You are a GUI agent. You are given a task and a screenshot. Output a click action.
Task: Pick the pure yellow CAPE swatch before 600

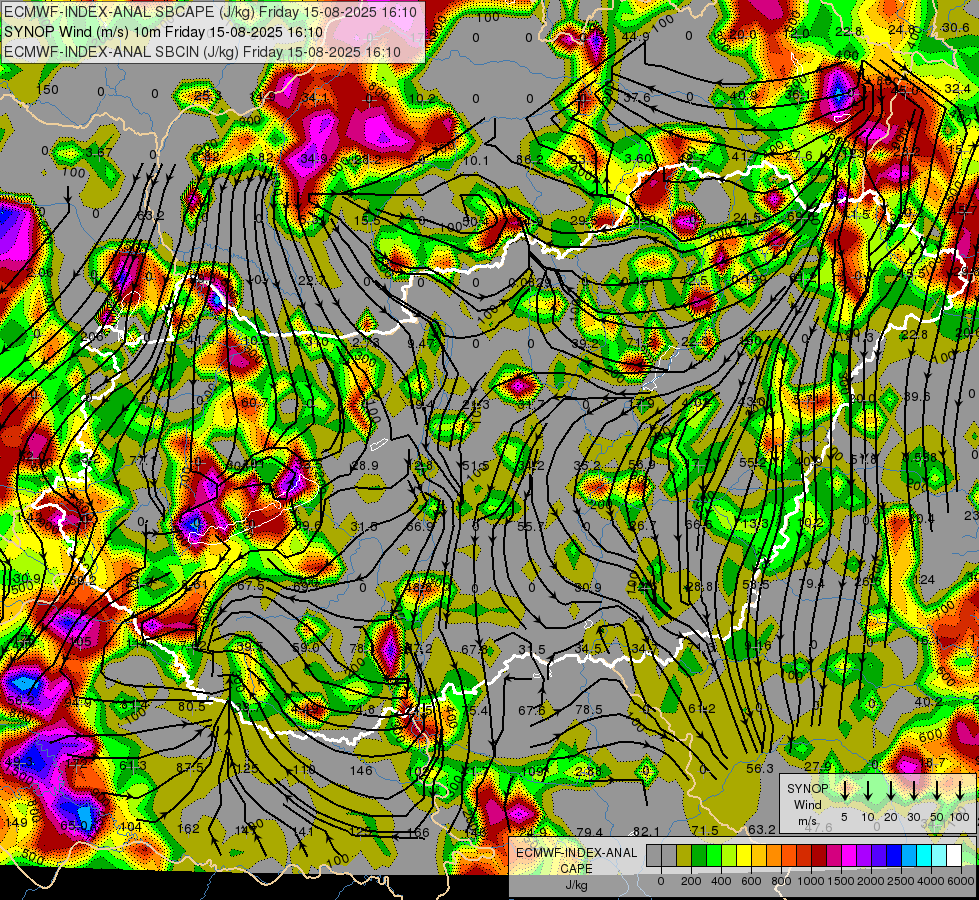[x=744, y=856]
